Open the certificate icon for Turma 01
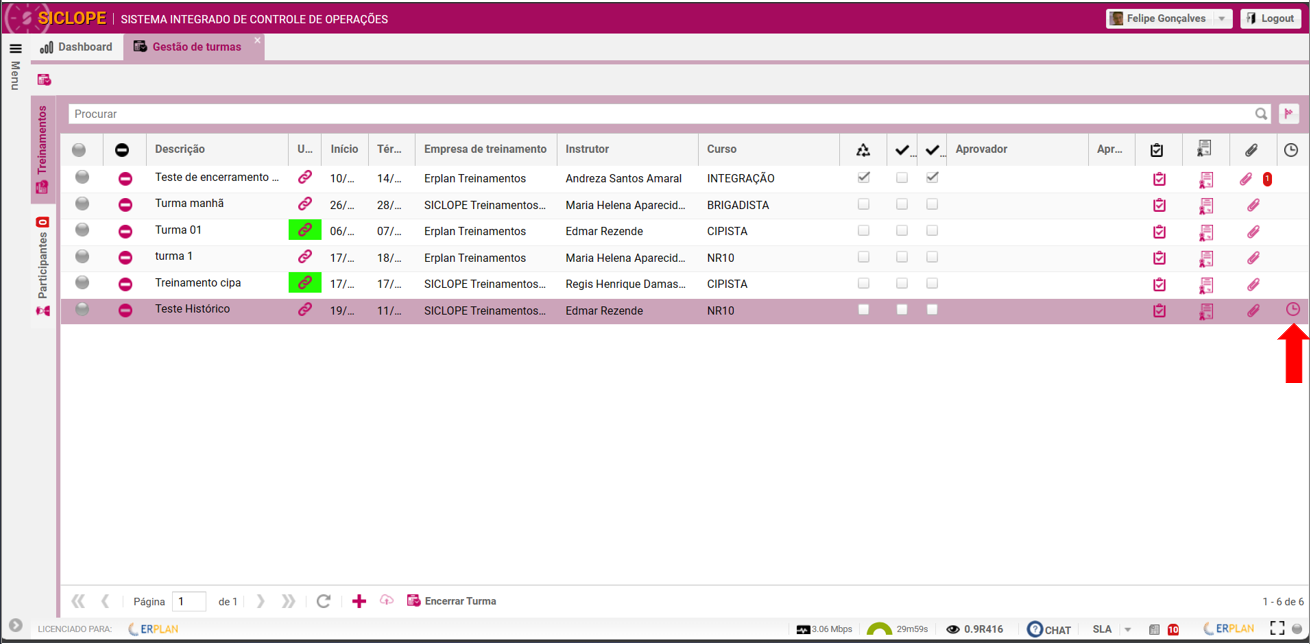This screenshot has width=1310, height=644. tap(1206, 232)
